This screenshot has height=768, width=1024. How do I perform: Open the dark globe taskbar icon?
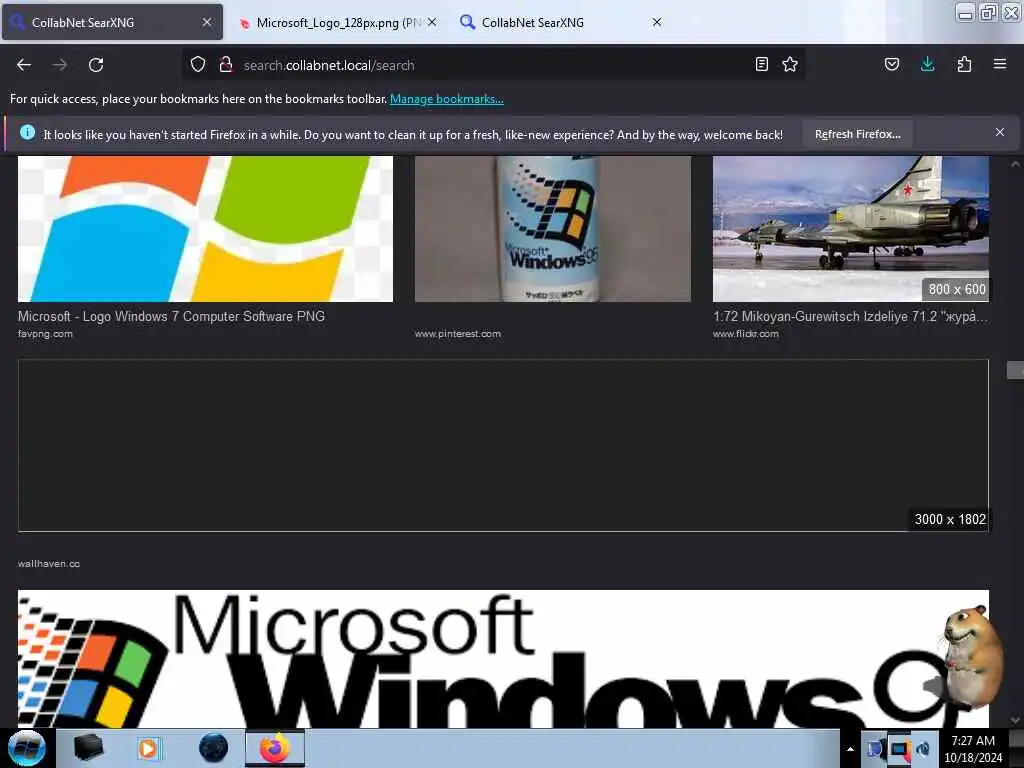(213, 748)
